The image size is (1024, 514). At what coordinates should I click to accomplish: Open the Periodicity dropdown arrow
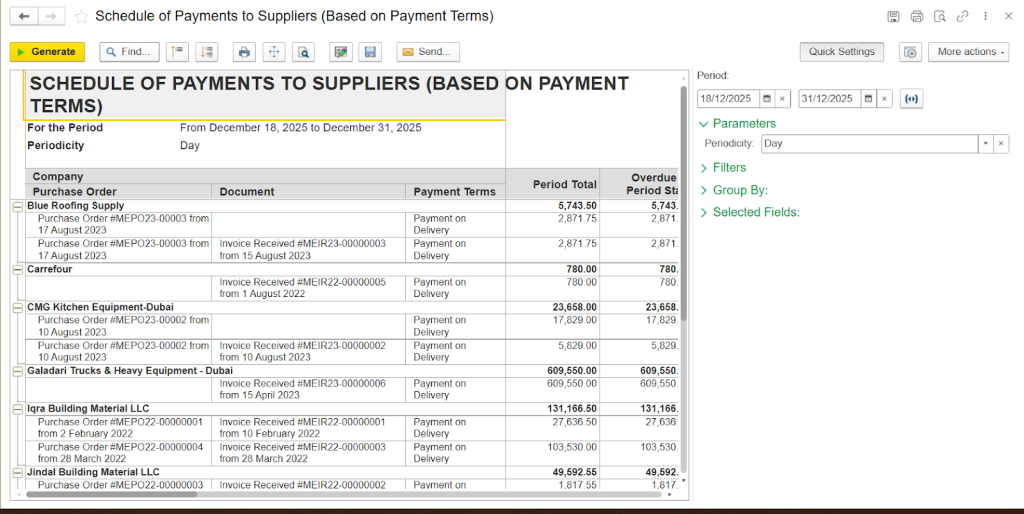(985, 144)
